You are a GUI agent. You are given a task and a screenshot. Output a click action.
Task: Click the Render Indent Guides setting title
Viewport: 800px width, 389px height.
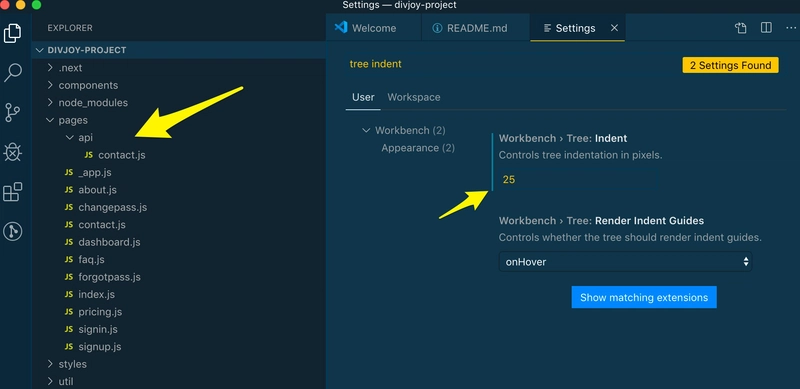pyautogui.click(x=601, y=221)
